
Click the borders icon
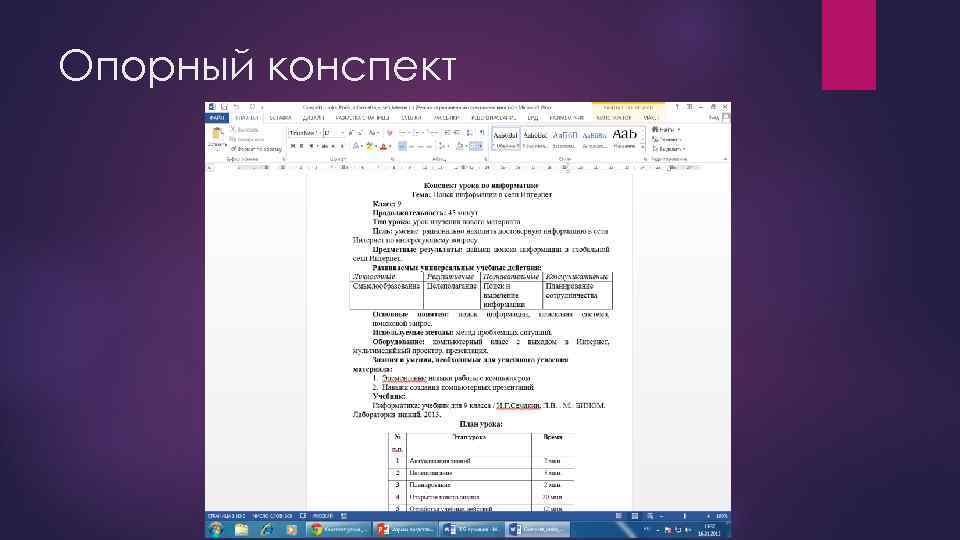(475, 146)
